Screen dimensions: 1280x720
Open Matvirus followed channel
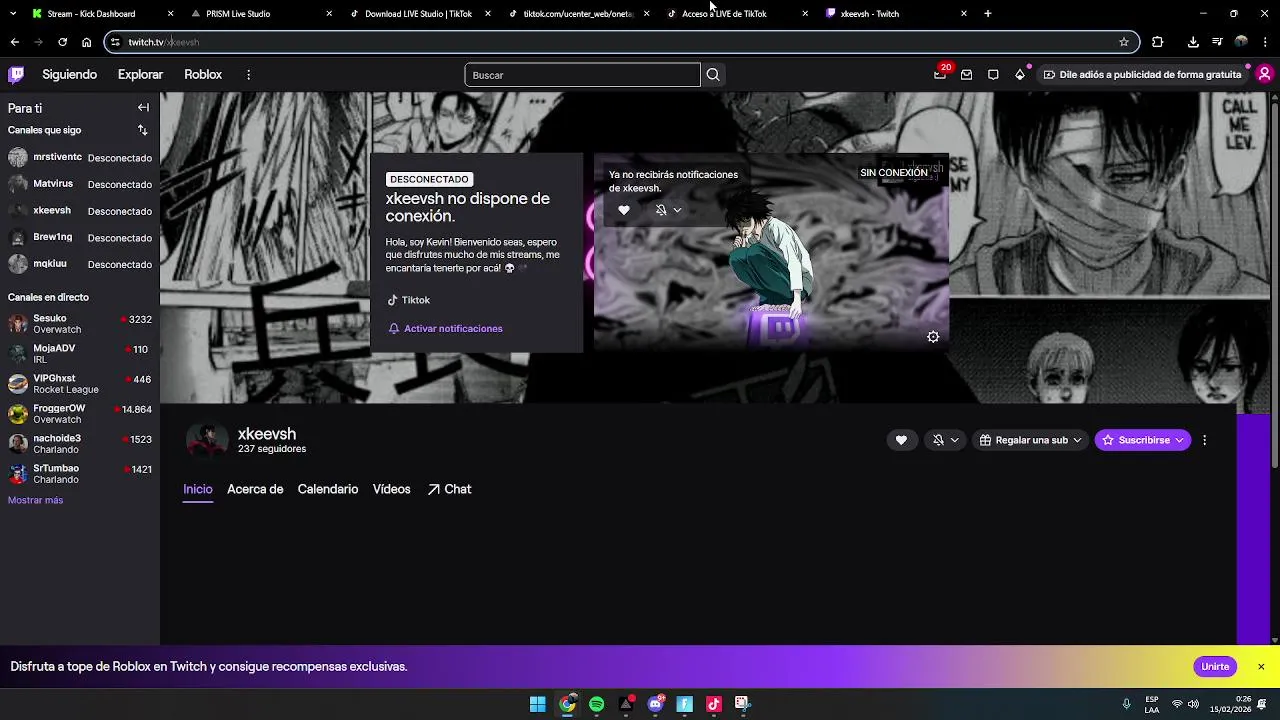(x=80, y=184)
